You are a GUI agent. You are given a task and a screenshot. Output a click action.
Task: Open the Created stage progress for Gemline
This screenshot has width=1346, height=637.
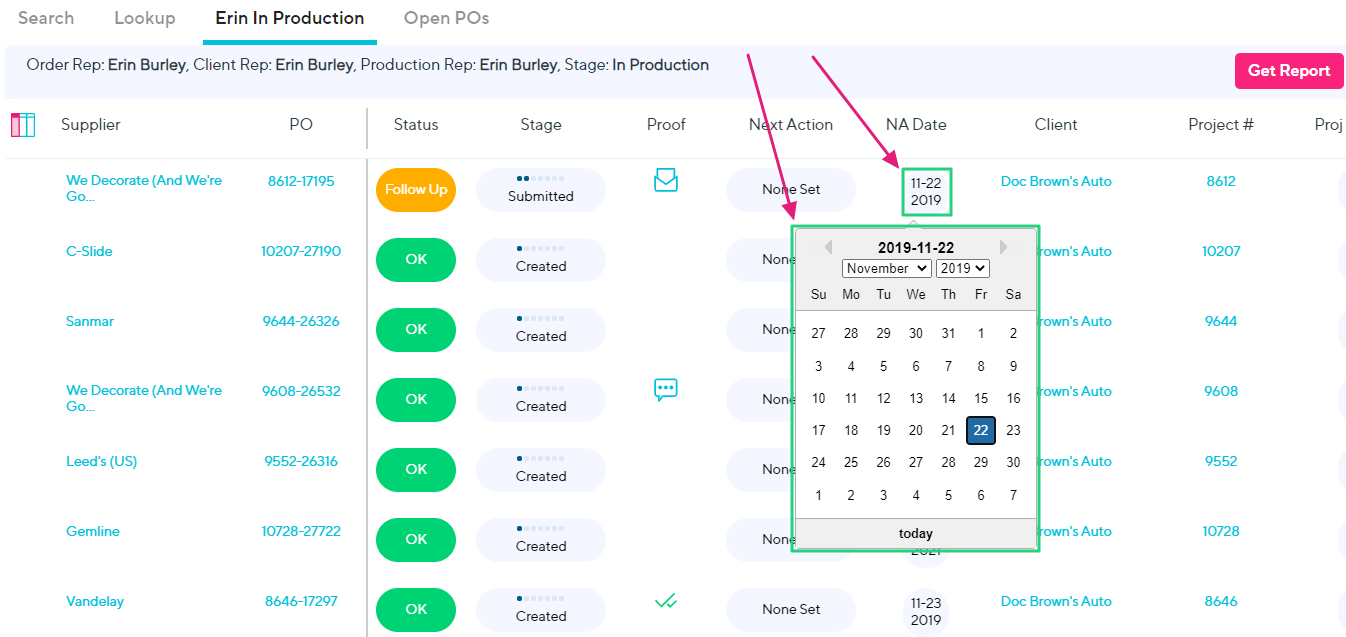pos(541,540)
